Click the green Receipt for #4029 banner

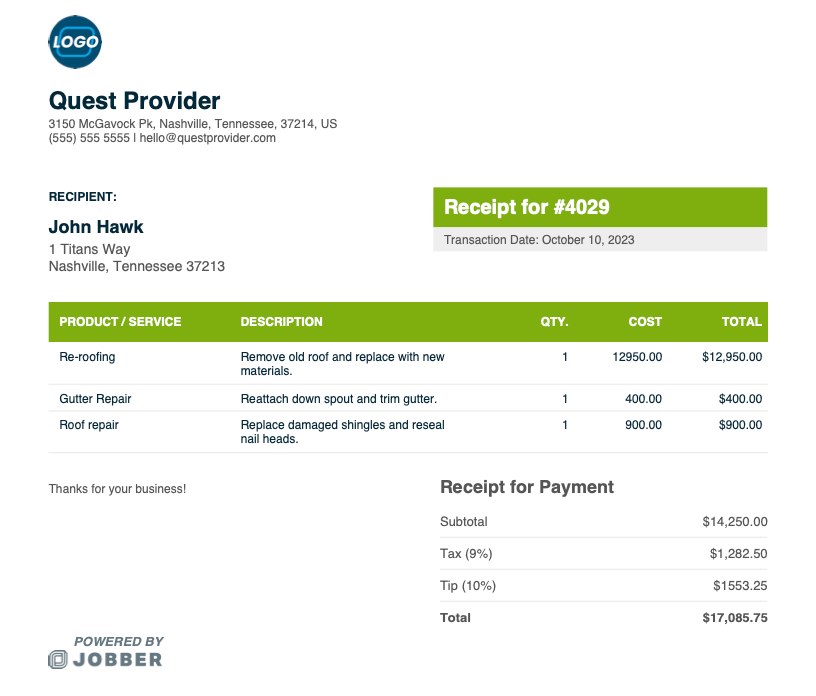[x=599, y=207]
